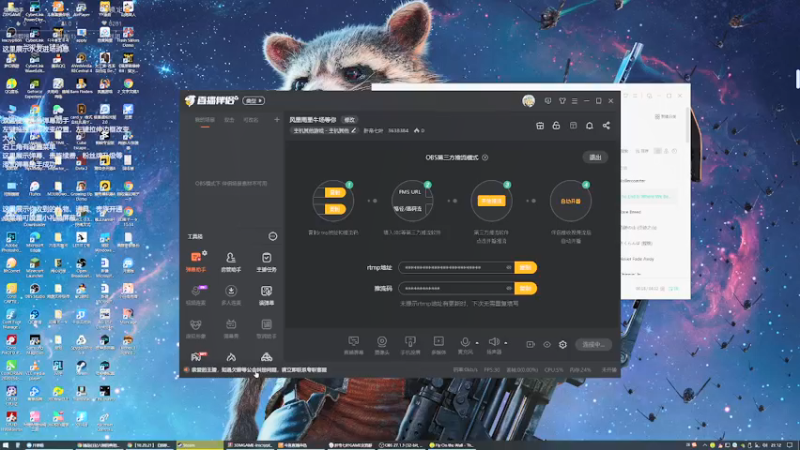Click step 3 start streaming circle
800x450 pixels.
(x=491, y=201)
